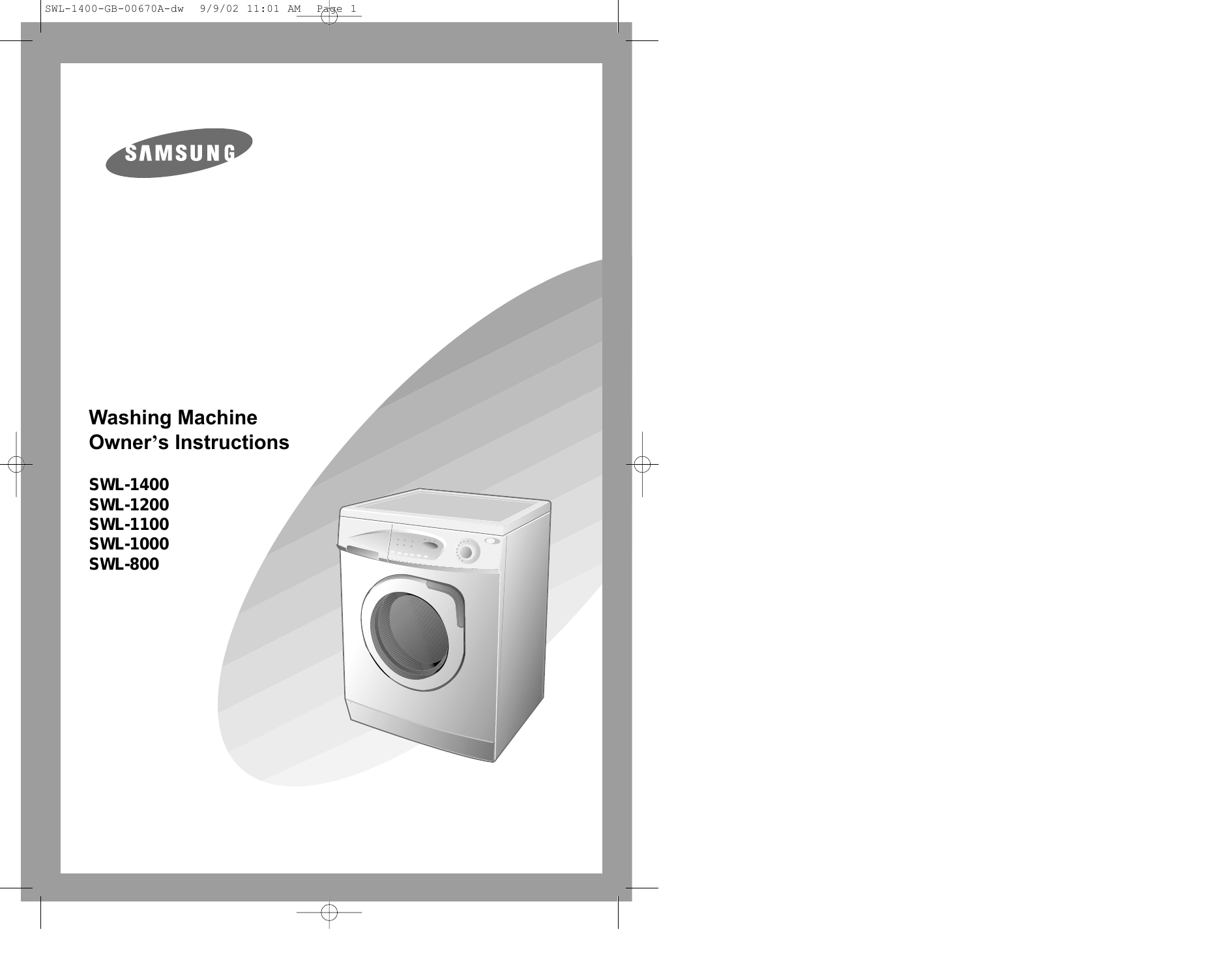Viewport: 1232px width, 966px height.
Task: Select the SWL-1100 model text
Action: [129, 524]
